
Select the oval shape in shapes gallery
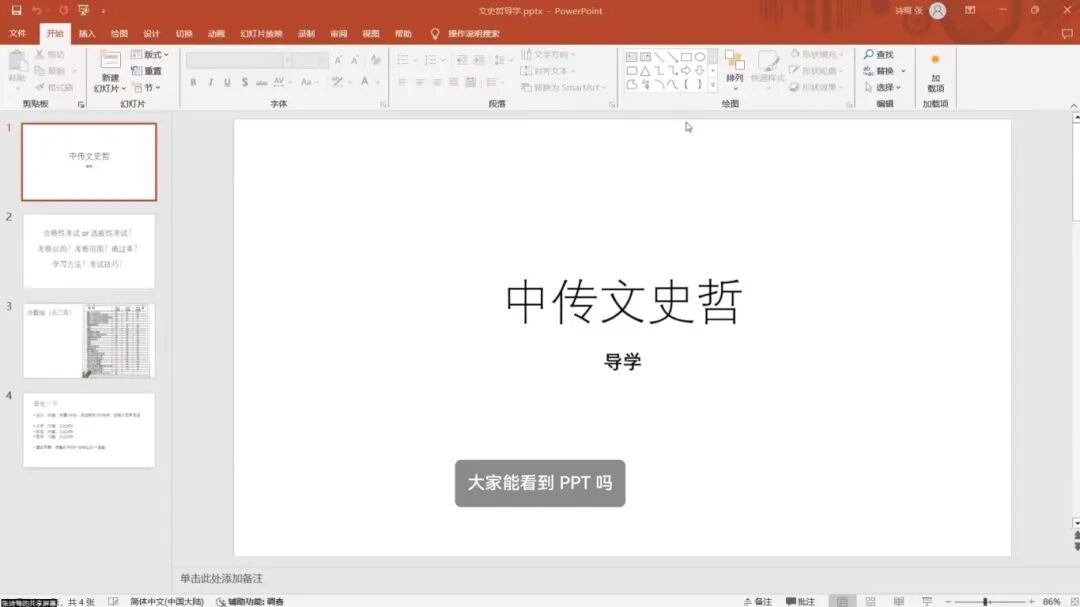pyautogui.click(x=700, y=57)
